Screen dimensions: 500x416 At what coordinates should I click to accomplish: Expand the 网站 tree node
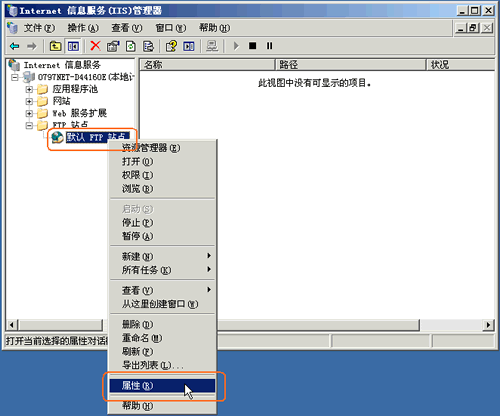(29, 101)
